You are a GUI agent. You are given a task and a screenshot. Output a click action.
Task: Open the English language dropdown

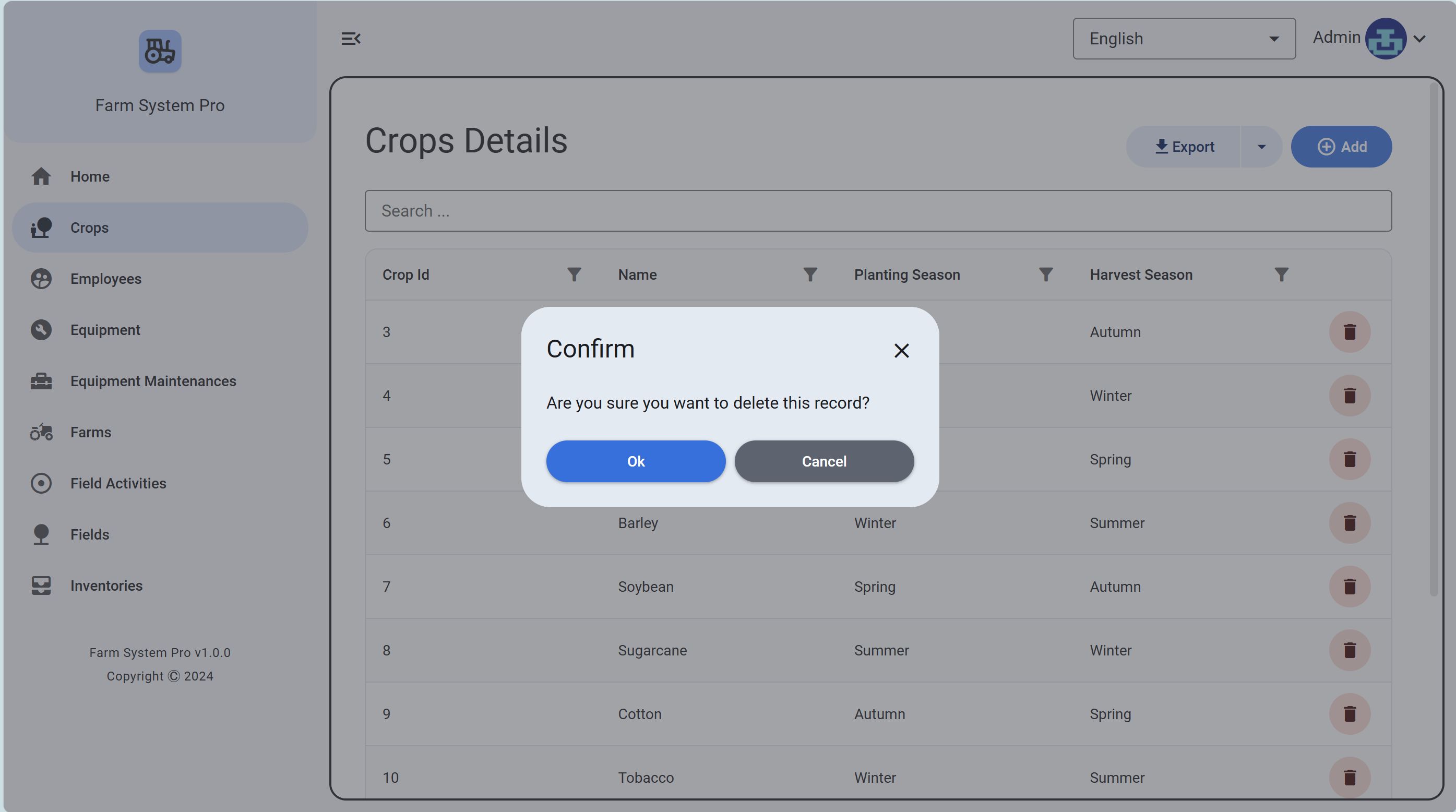[x=1184, y=39]
